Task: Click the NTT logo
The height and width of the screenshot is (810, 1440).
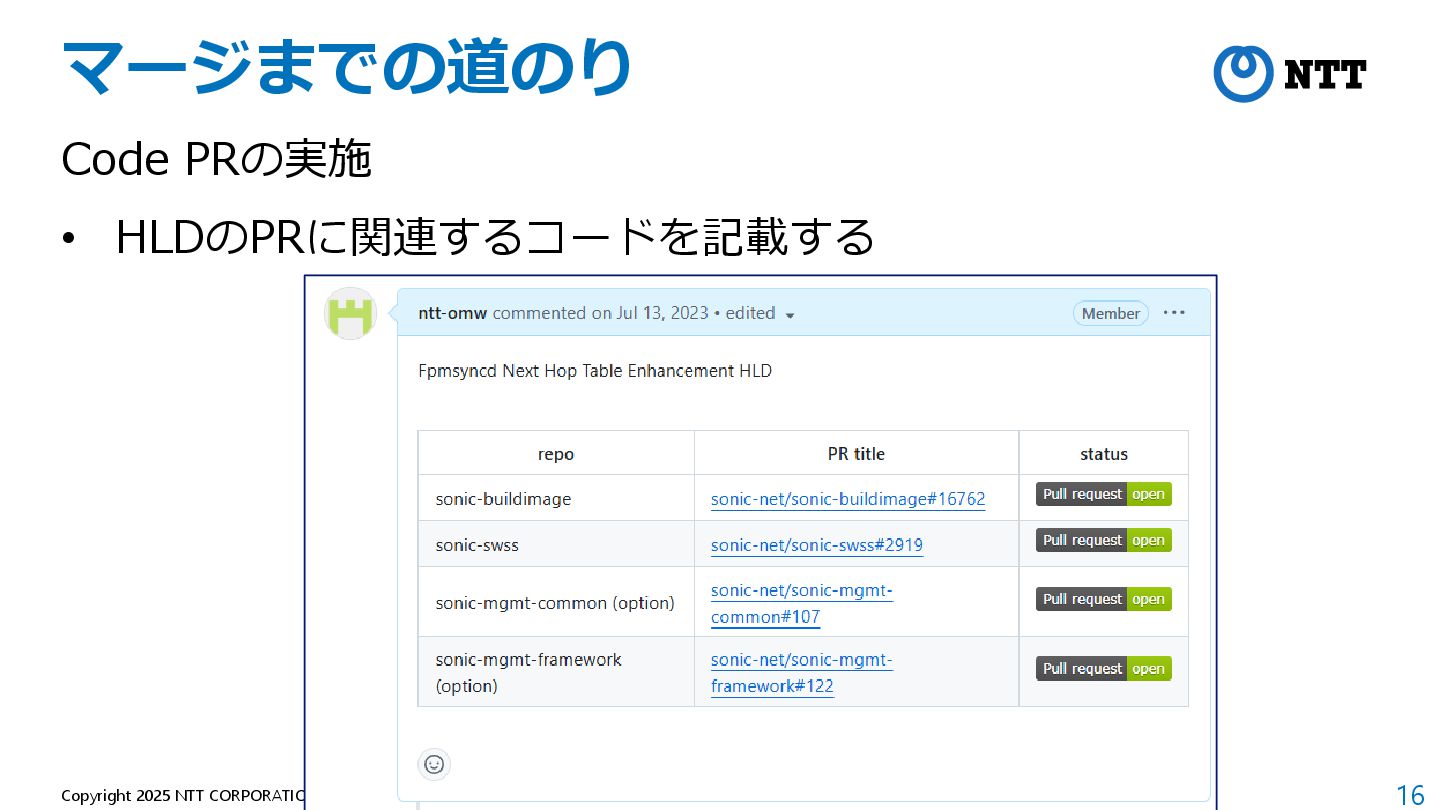Action: [x=1290, y=74]
